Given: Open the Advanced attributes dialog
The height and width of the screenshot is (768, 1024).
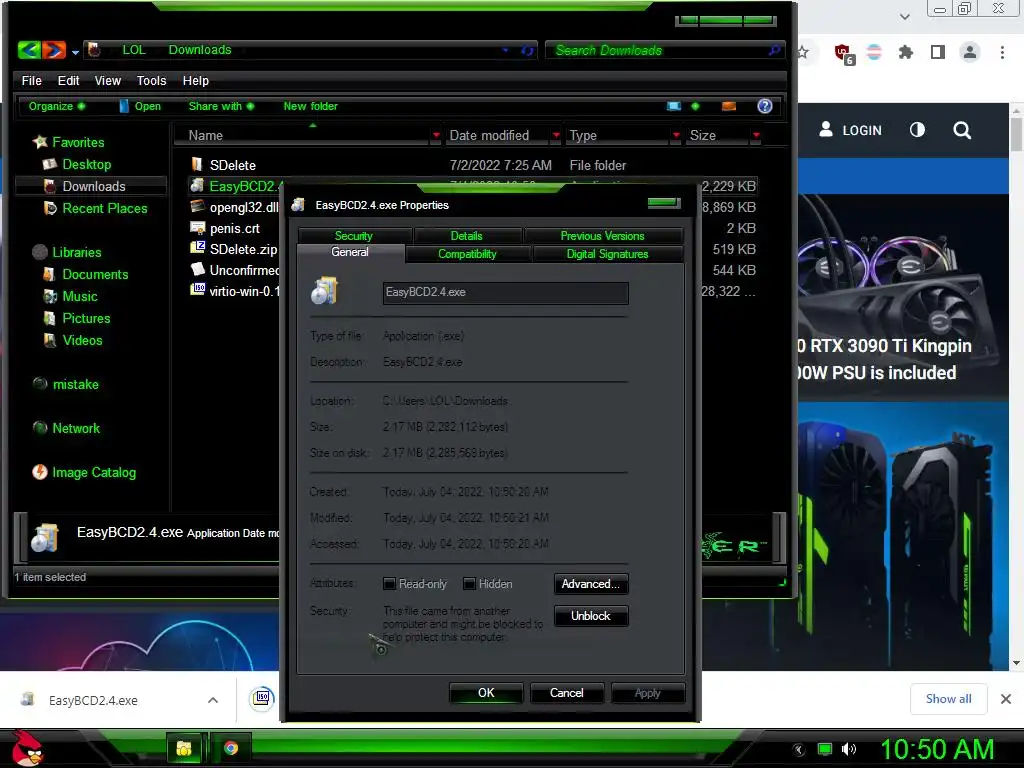Looking at the screenshot, I should tap(591, 584).
